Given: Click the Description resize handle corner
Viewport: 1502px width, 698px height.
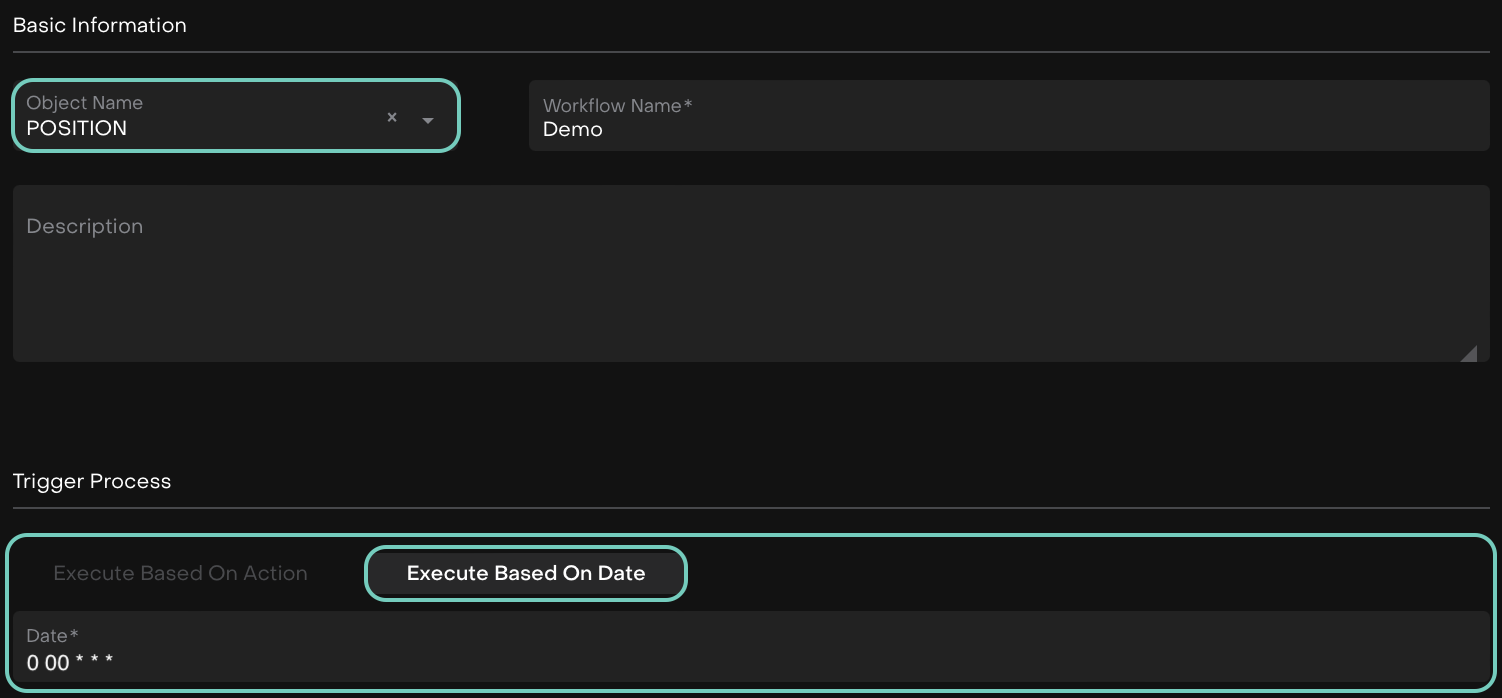Looking at the screenshot, I should pos(1468,353).
